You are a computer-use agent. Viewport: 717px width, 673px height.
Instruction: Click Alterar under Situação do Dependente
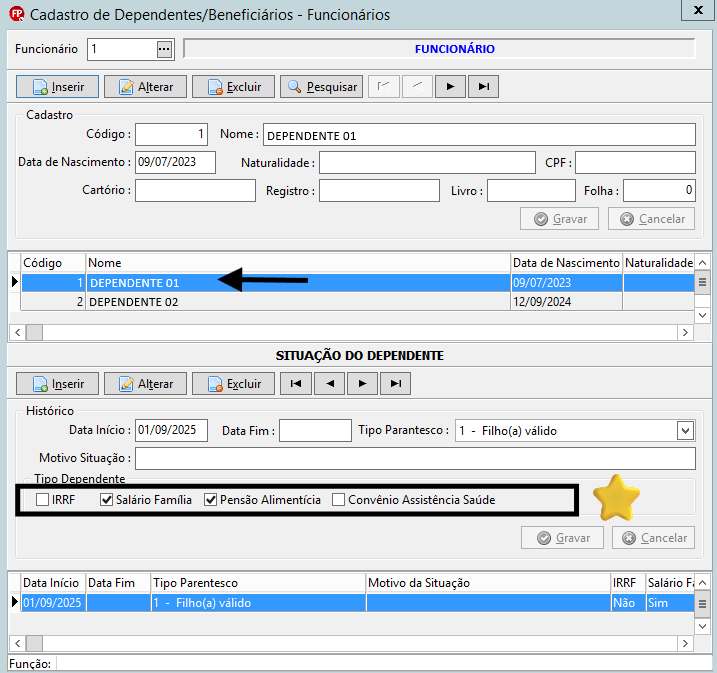pyautogui.click(x=145, y=384)
